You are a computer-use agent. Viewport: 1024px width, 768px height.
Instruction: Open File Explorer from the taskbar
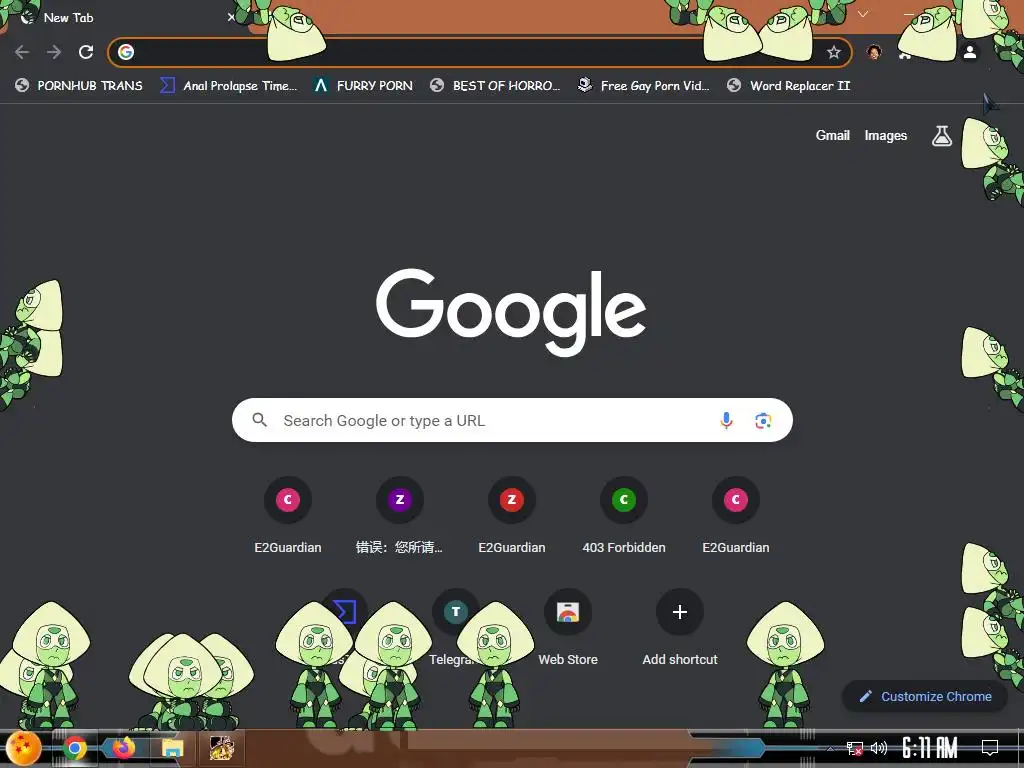coord(172,748)
